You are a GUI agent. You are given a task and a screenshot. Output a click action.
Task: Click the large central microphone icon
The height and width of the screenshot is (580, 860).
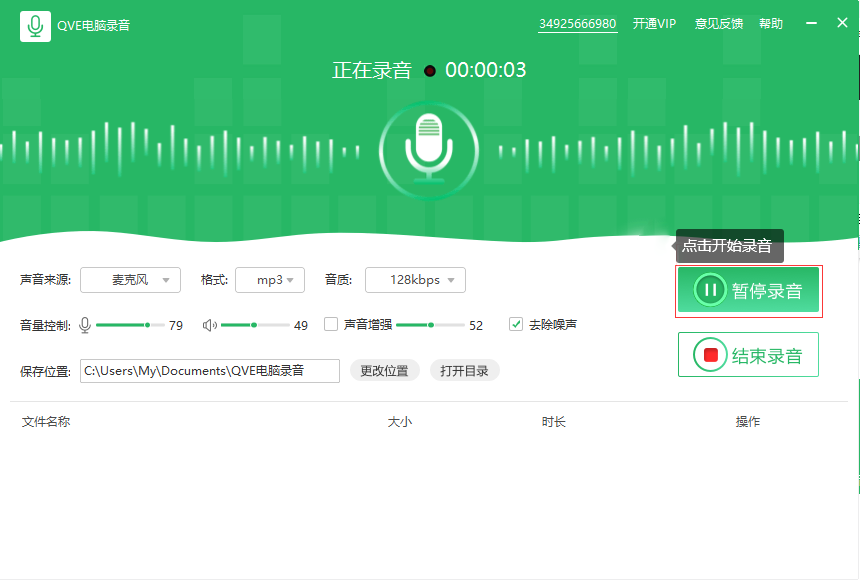pos(429,150)
